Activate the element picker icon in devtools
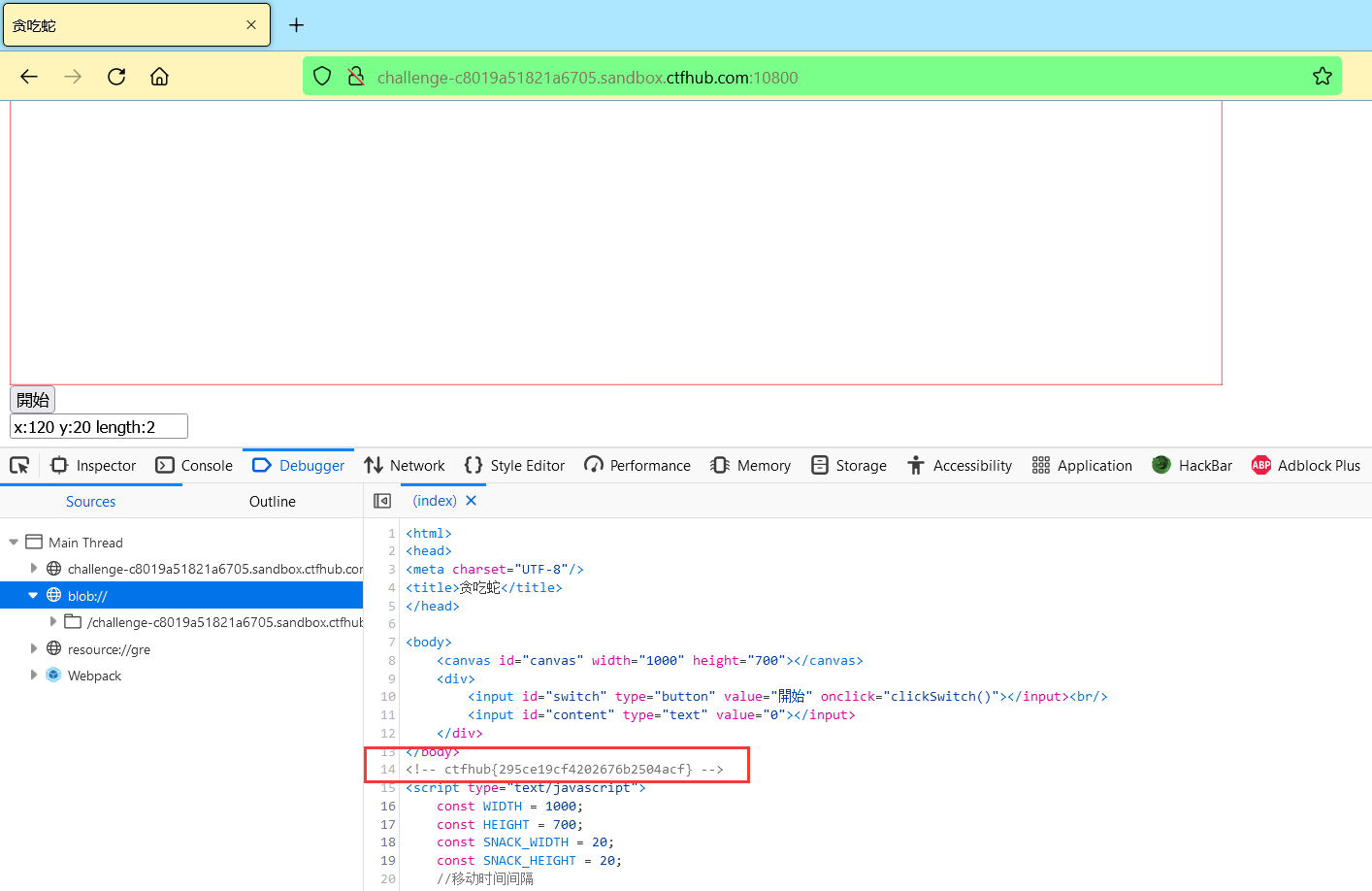Viewport: 1372px width, 891px height. pyautogui.click(x=19, y=466)
